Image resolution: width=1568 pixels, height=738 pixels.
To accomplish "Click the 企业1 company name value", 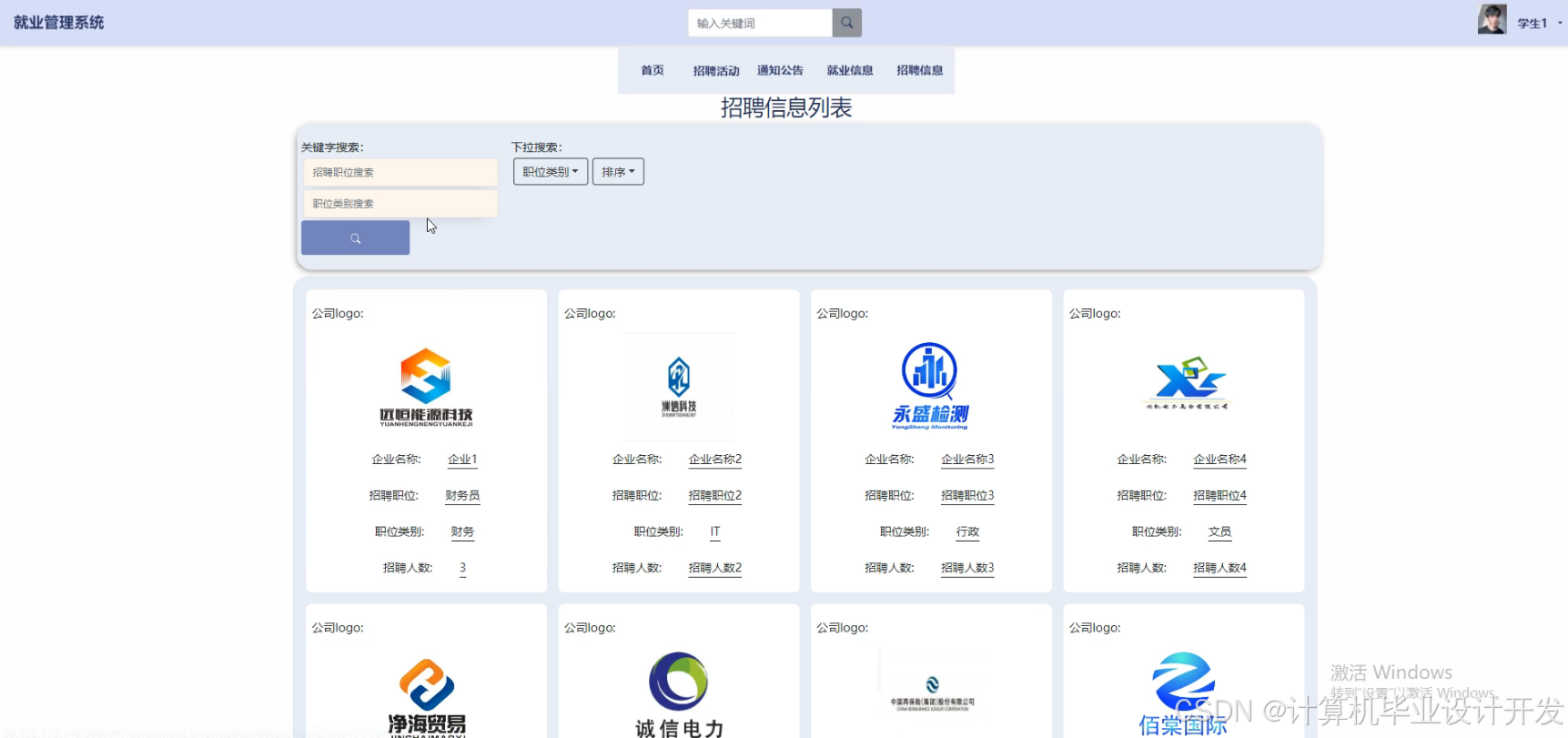I will pos(462,460).
